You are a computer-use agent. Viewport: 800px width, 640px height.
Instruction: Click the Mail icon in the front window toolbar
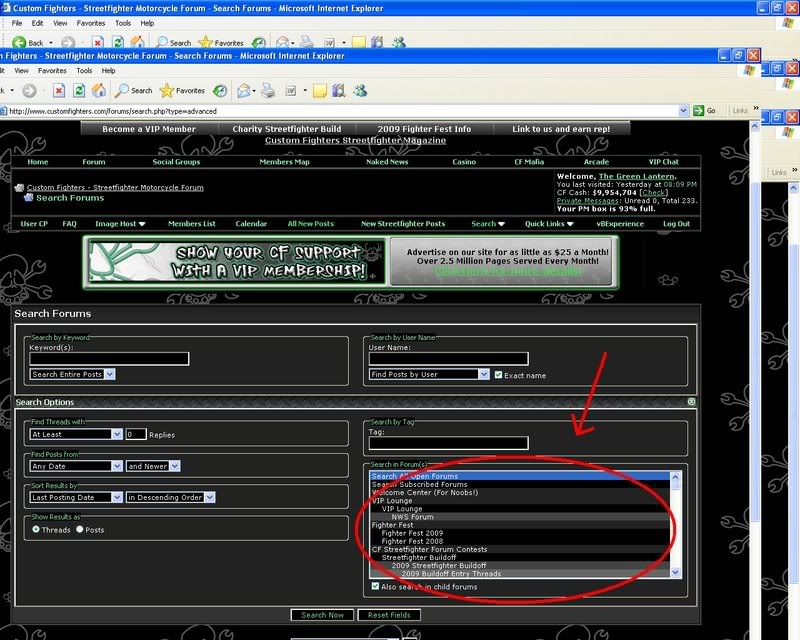pyautogui.click(x=244, y=91)
